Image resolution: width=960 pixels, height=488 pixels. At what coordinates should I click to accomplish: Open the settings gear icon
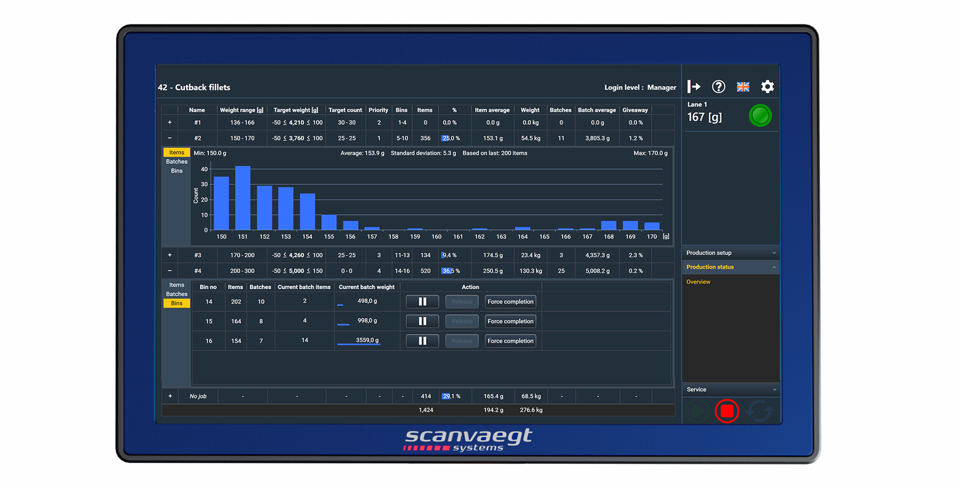[767, 87]
